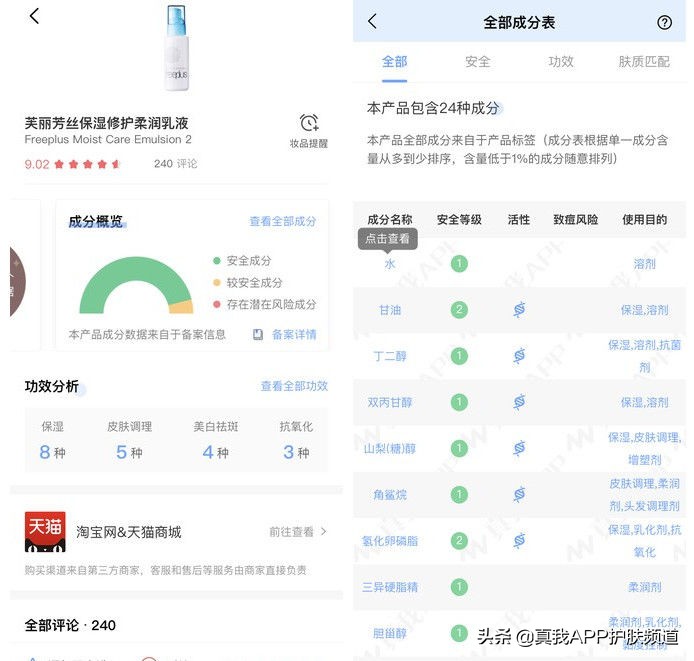Viewport: 694px width, 661px height.
Task: Tap the 天猫 store logo
Action: click(45, 531)
